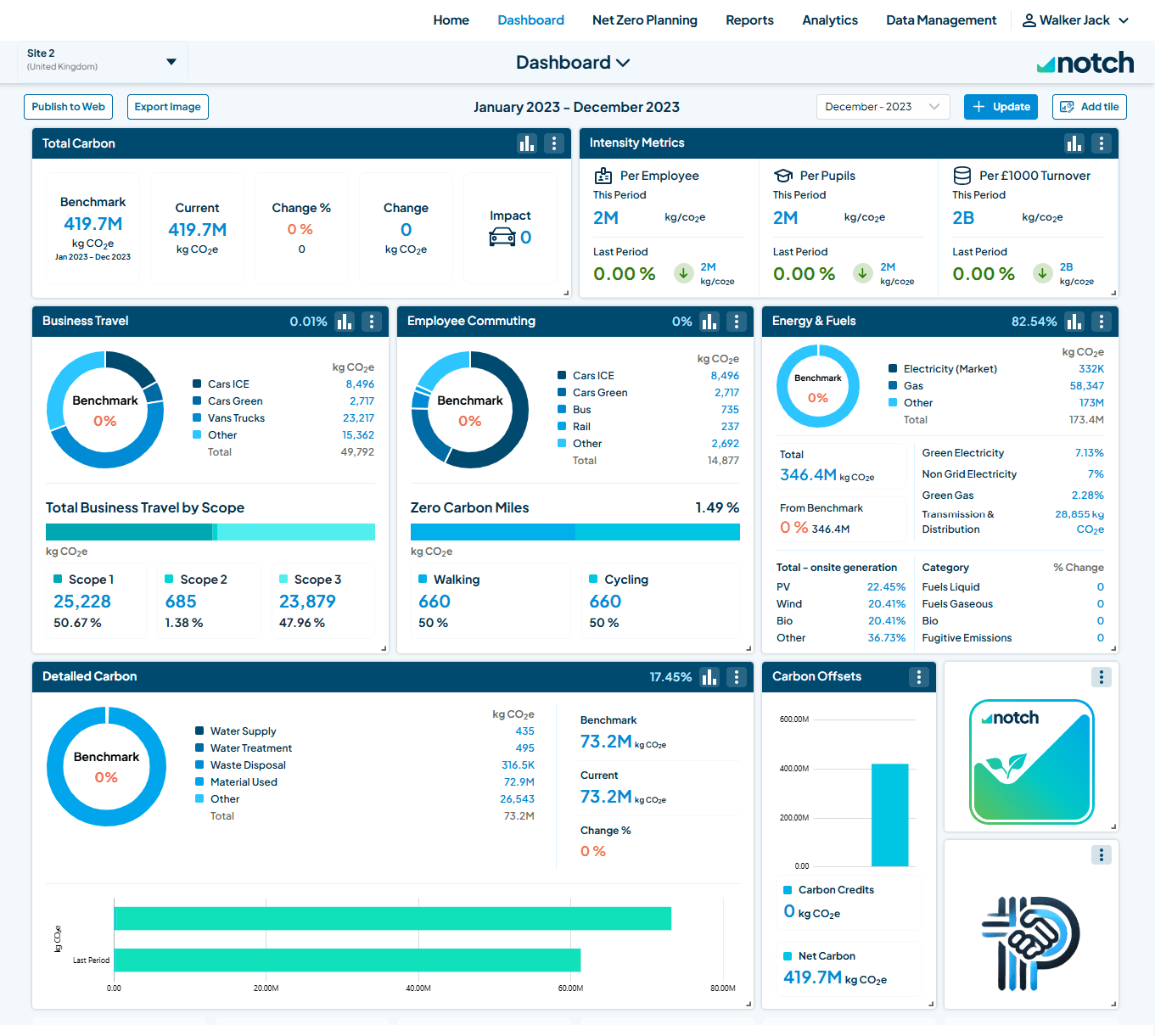Screen dimensions: 1155x1036
Task: Open Intensity Metrics tile options menu
Action: (1101, 143)
